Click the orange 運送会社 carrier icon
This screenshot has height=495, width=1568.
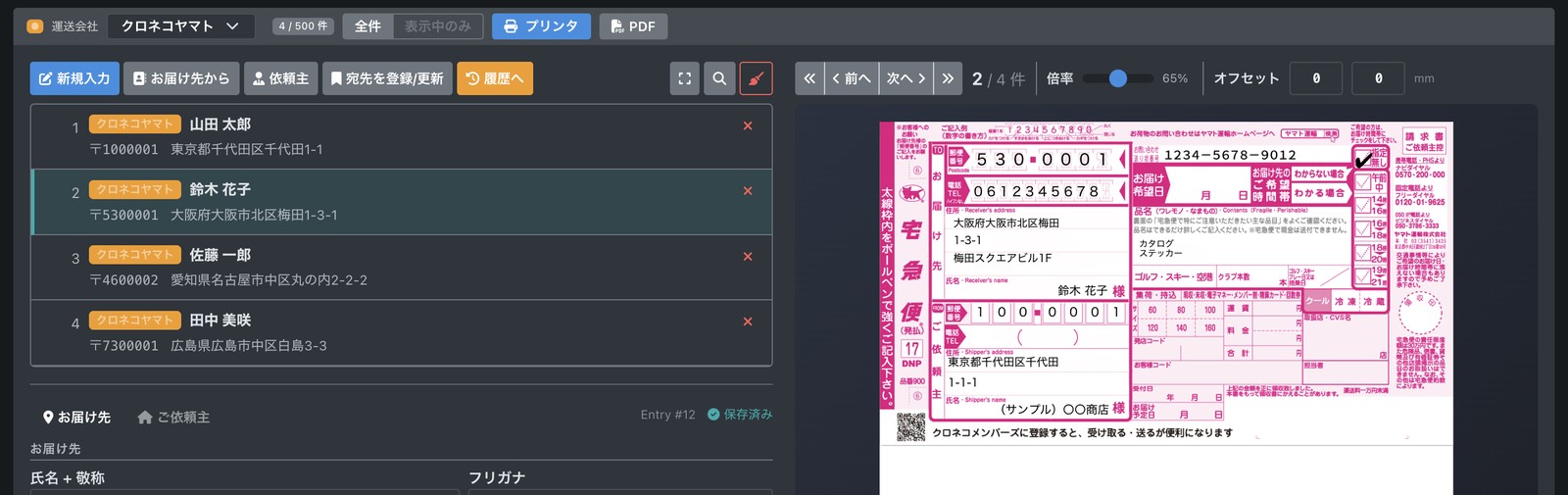pyautogui.click(x=35, y=26)
